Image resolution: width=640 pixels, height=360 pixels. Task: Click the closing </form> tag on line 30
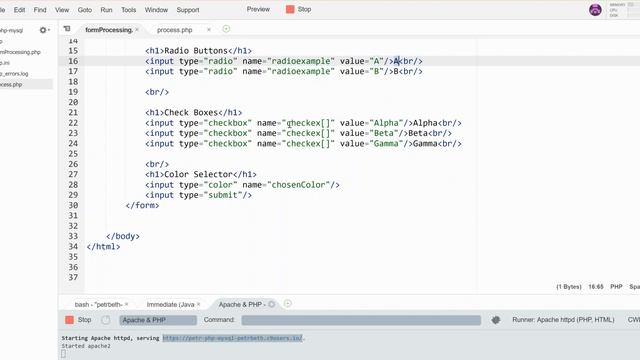point(142,205)
